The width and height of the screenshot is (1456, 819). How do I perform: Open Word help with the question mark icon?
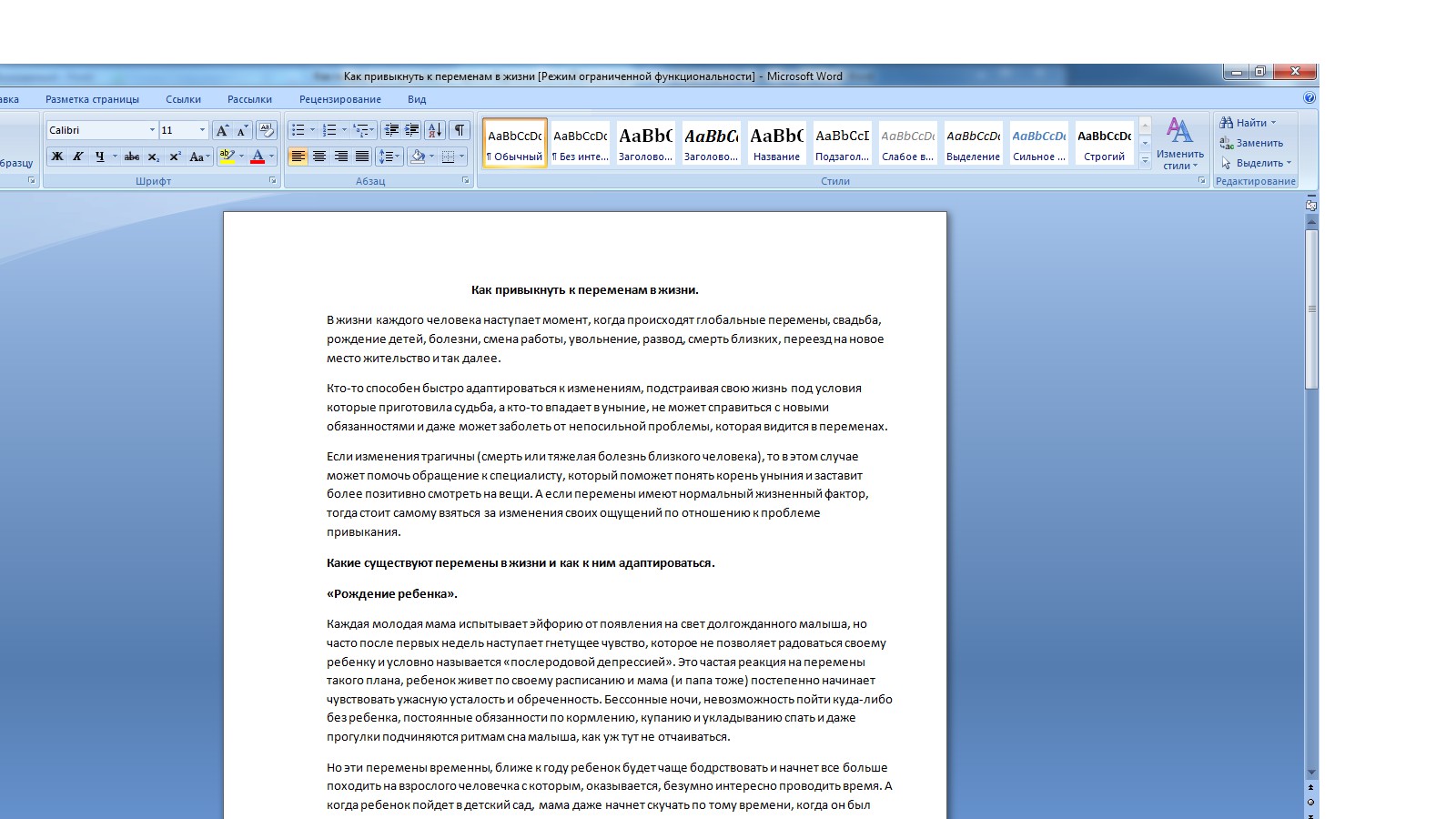(1309, 98)
